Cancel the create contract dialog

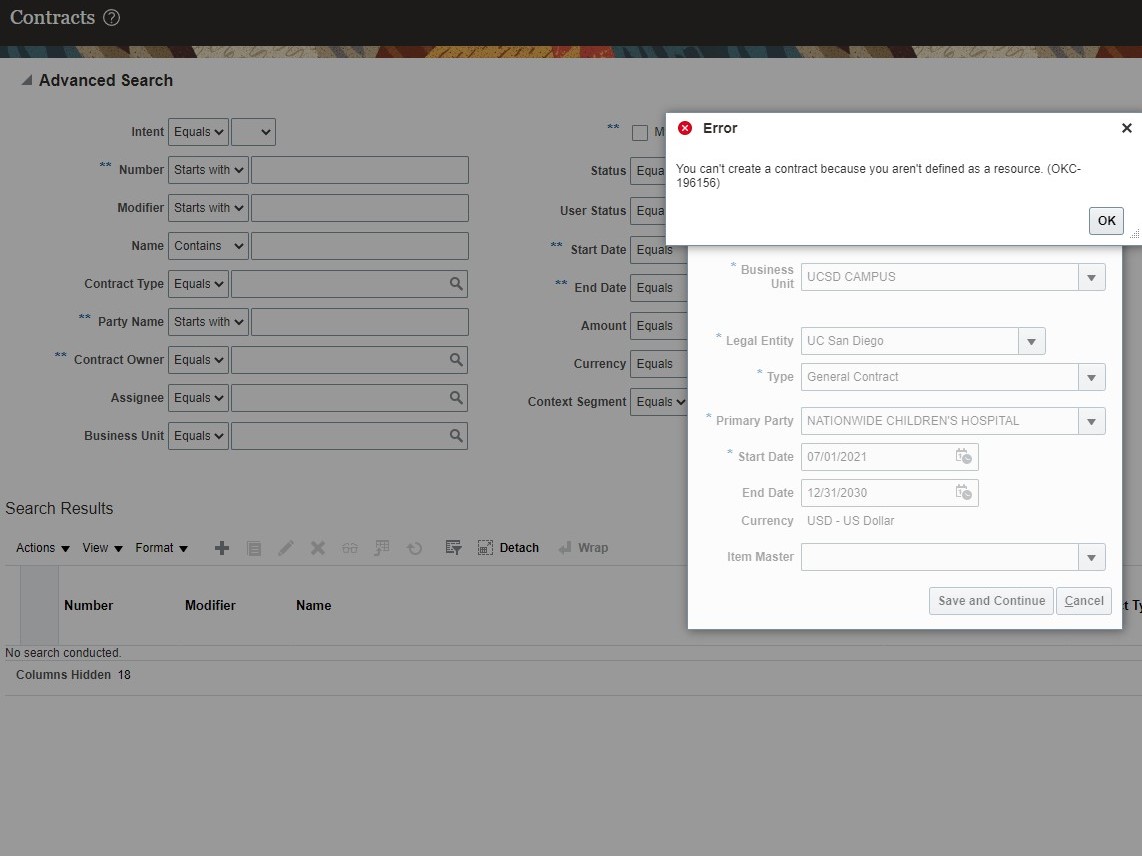coord(1084,601)
